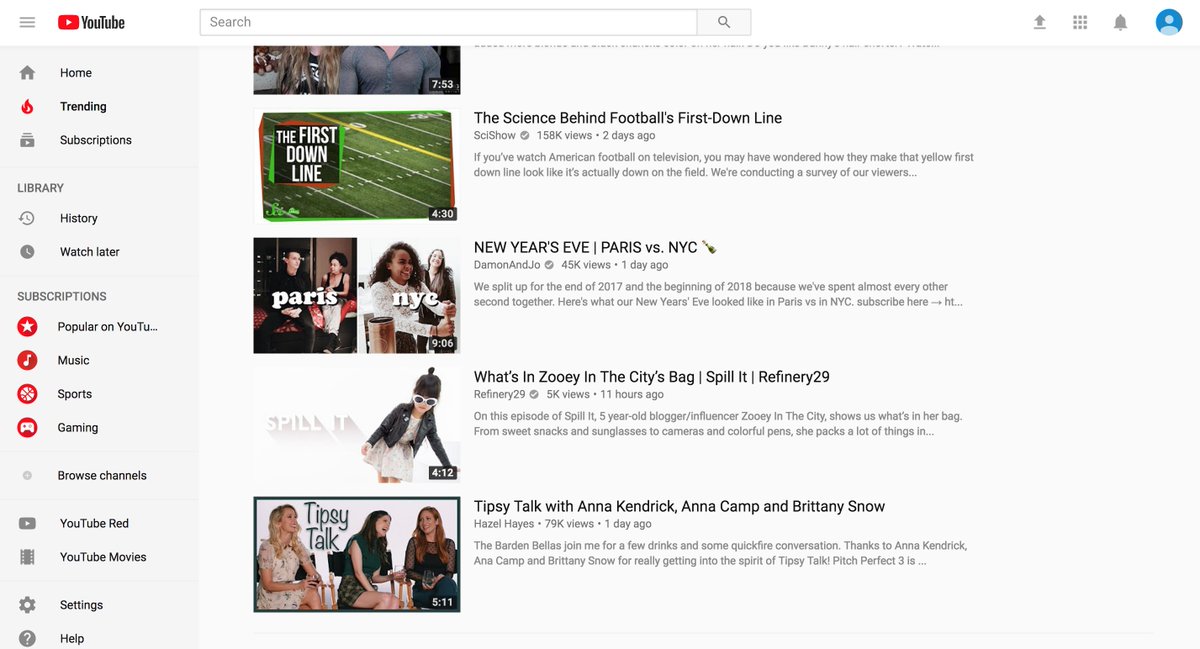1200x649 pixels.
Task: Click the partially visible 7:53 video thumbnail
Action: click(357, 70)
